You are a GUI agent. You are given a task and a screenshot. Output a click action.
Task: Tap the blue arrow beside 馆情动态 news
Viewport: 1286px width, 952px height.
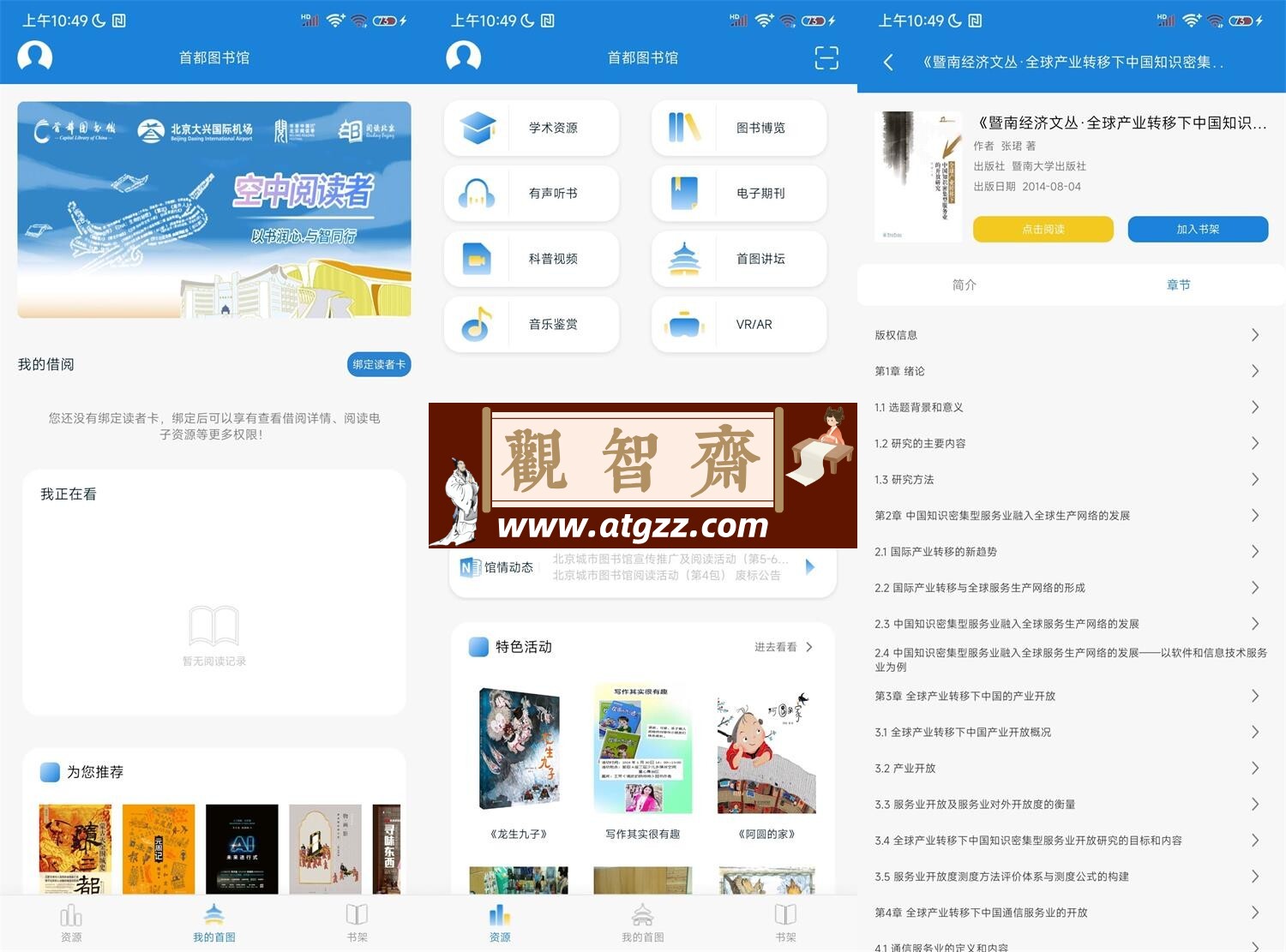click(810, 566)
